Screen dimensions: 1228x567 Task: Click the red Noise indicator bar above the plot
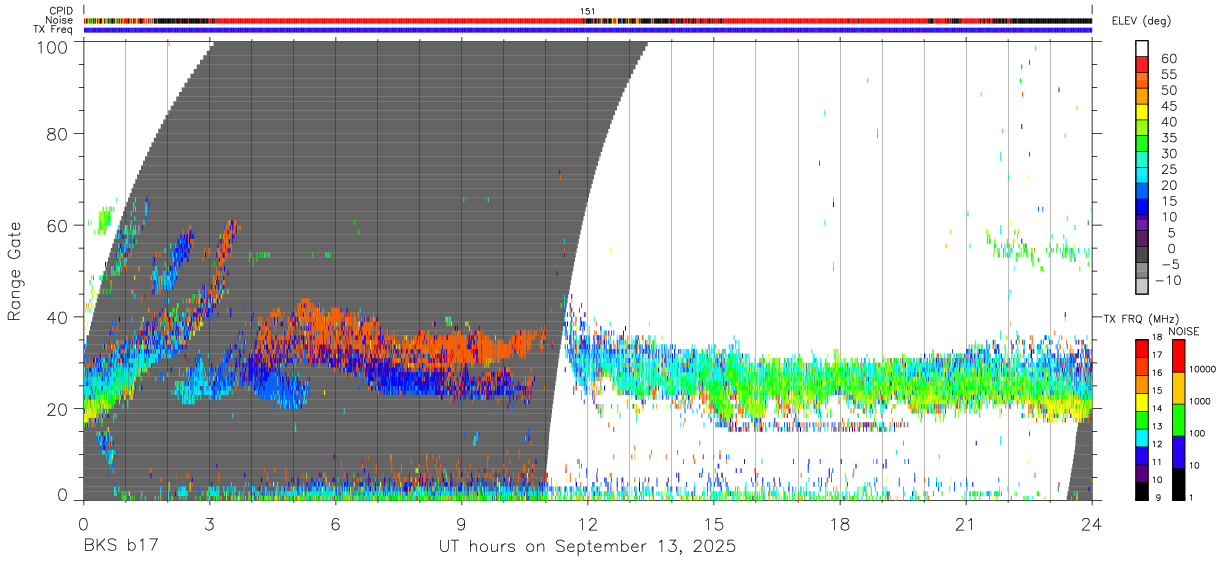(x=588, y=20)
